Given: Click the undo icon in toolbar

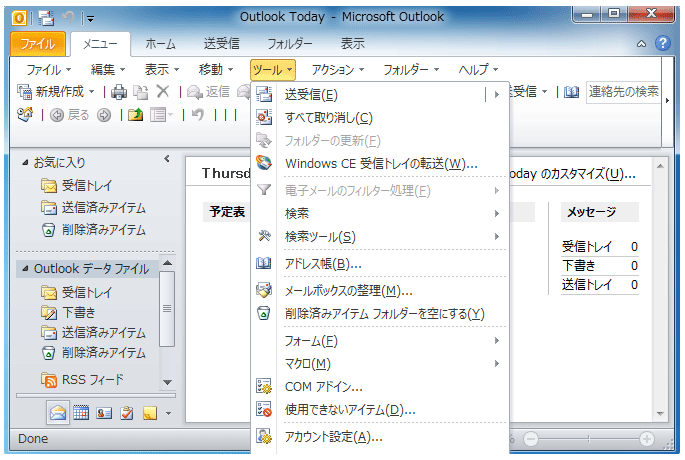Looking at the screenshot, I should pyautogui.click(x=198, y=114).
